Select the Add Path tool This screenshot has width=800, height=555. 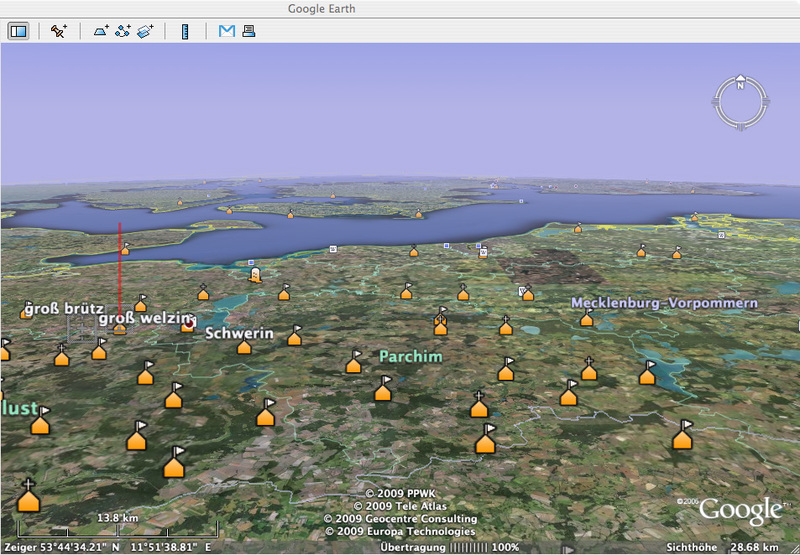tap(123, 31)
